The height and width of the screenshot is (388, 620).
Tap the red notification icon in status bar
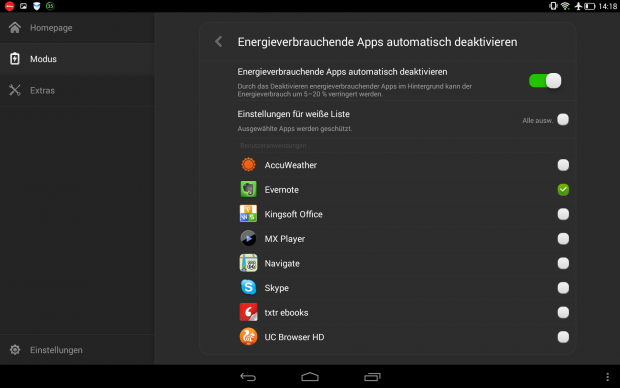(x=9, y=6)
